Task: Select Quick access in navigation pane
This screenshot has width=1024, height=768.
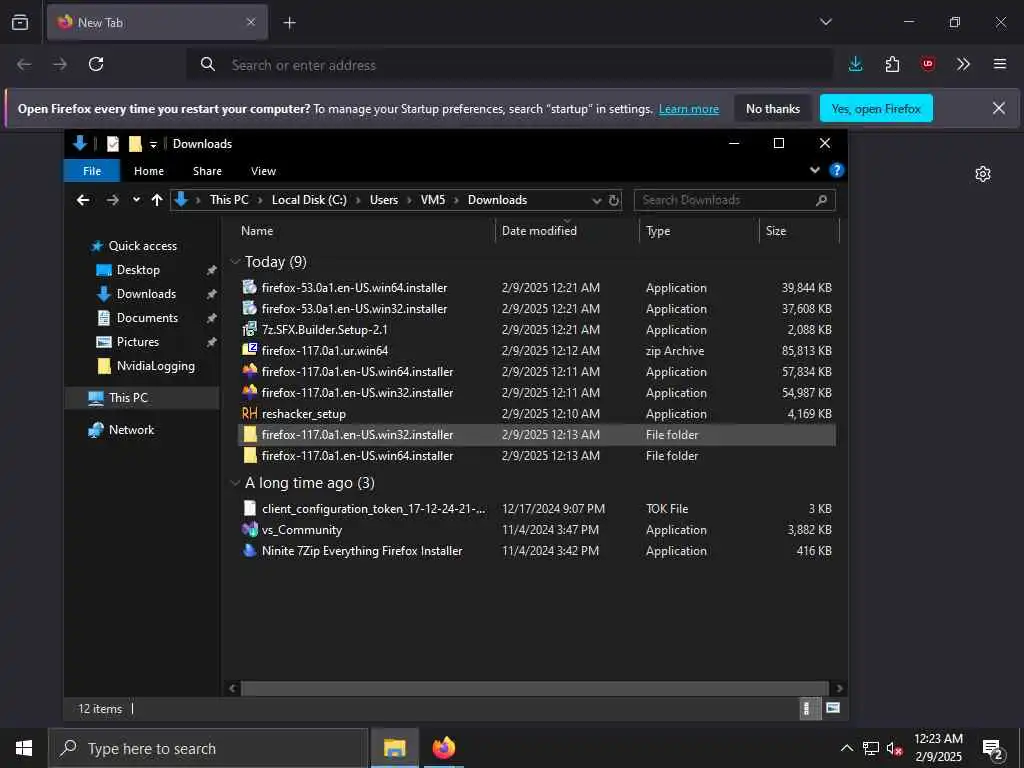Action: pos(142,246)
